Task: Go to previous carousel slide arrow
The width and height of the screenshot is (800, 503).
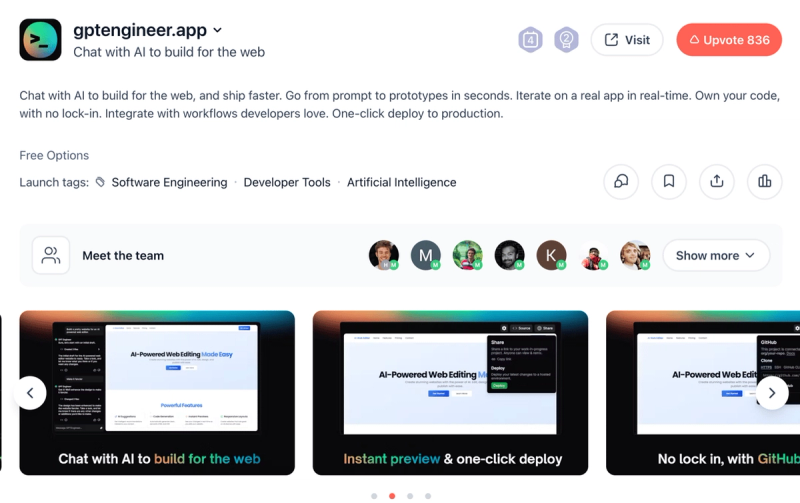Action: pos(30,393)
